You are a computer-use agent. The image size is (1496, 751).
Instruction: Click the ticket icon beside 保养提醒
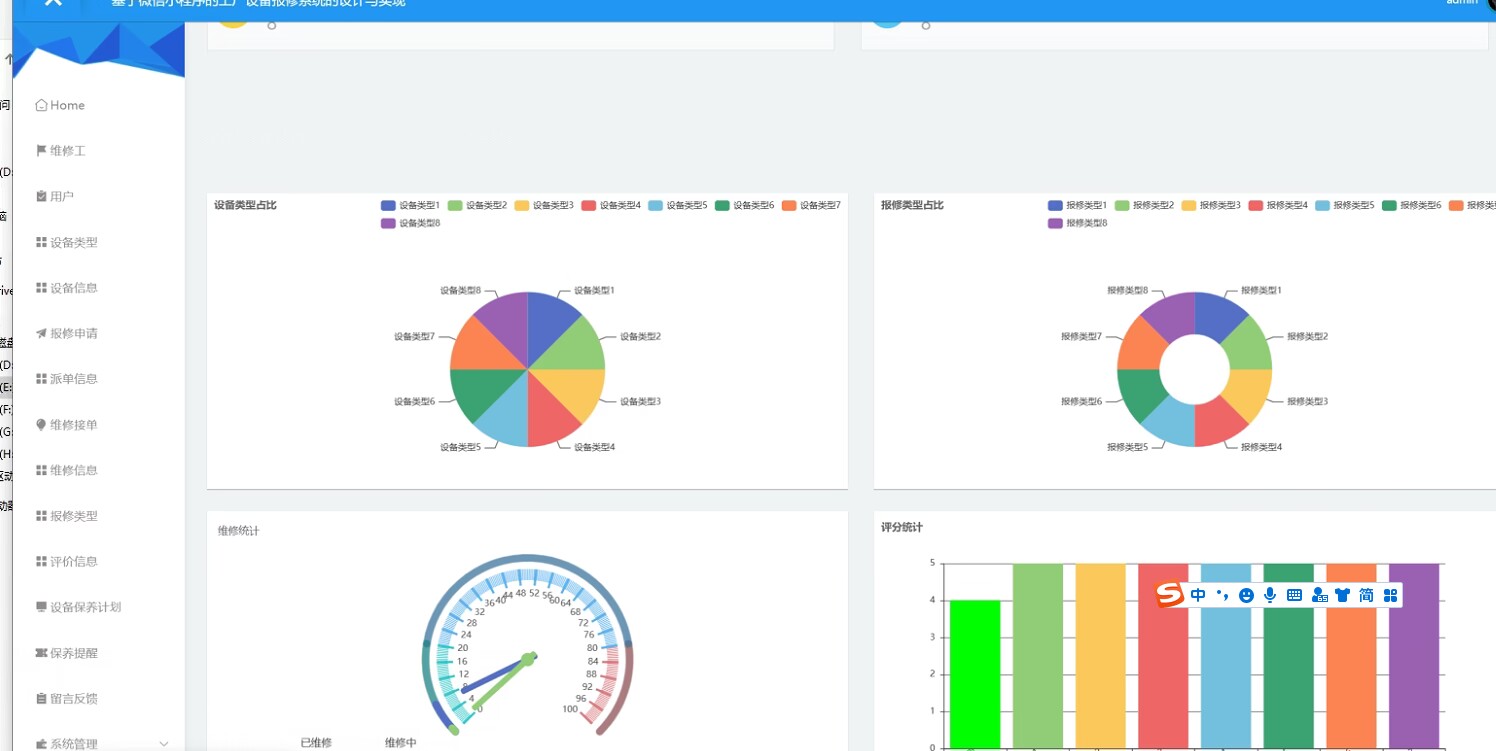(41, 653)
